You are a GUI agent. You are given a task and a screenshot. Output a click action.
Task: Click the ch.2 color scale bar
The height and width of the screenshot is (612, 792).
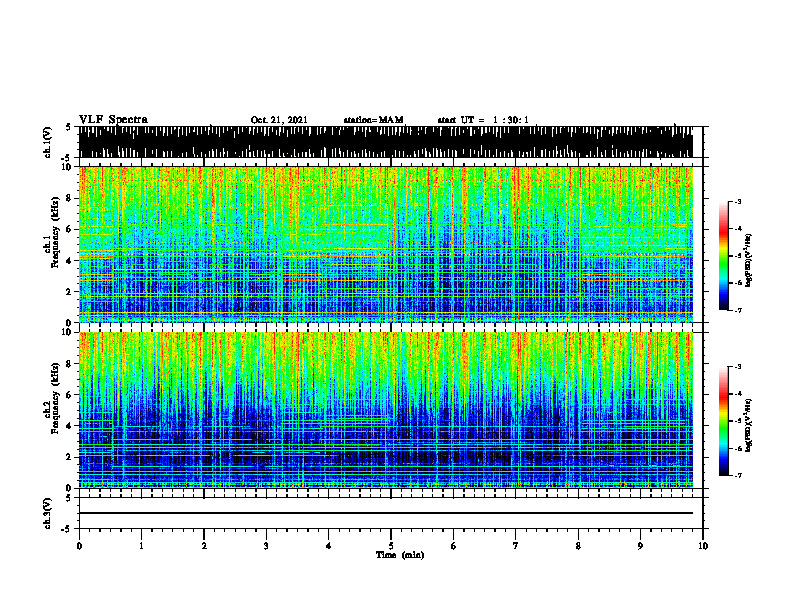(x=724, y=421)
